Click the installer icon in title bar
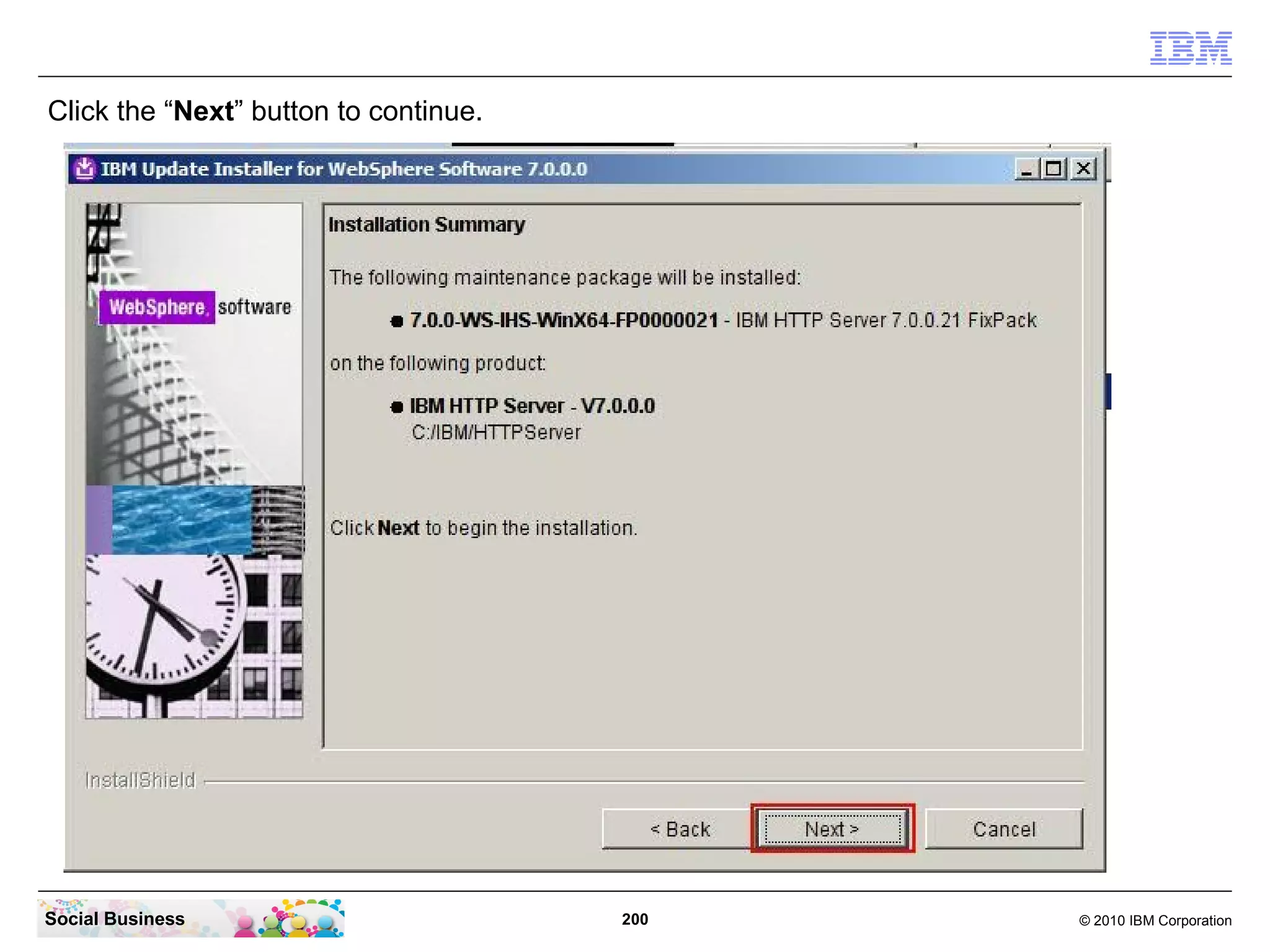This screenshot has height=952, width=1270. point(84,169)
